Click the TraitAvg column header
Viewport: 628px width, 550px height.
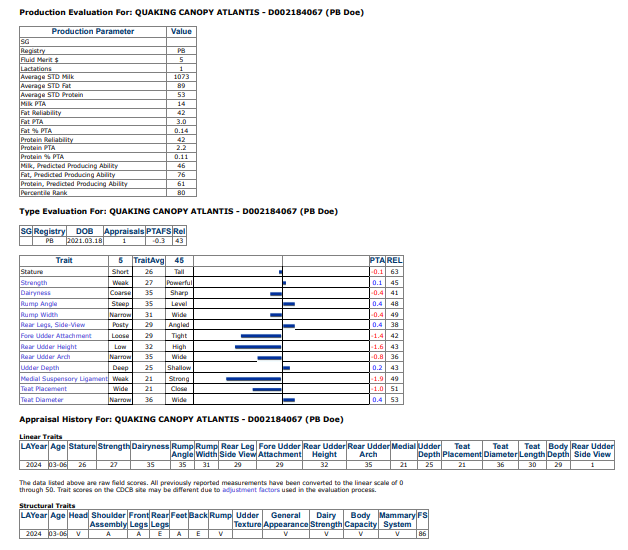pyautogui.click(x=149, y=260)
